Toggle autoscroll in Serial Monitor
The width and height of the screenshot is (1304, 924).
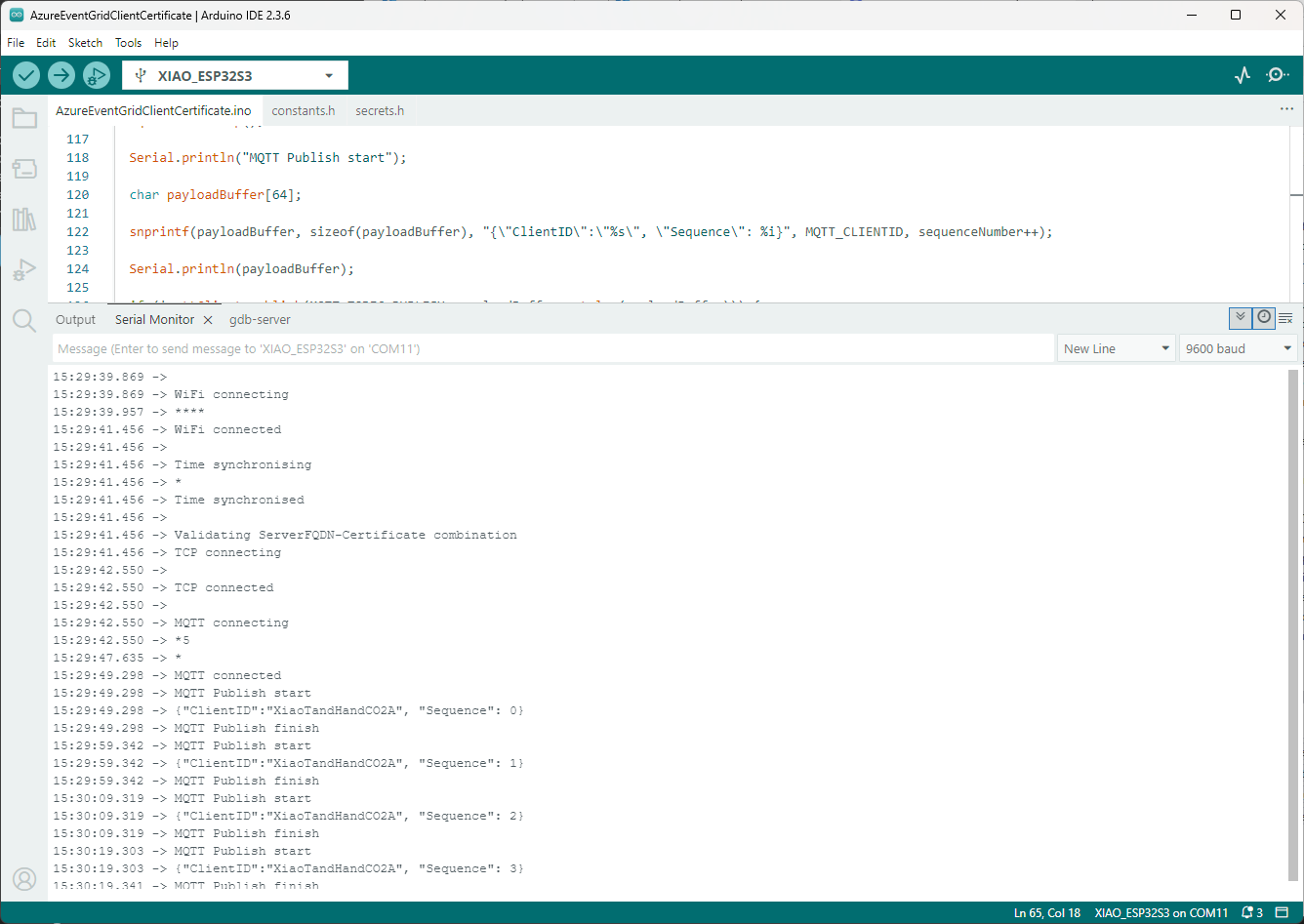coord(1240,318)
